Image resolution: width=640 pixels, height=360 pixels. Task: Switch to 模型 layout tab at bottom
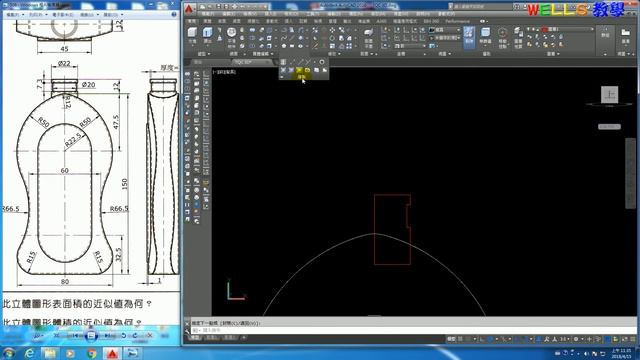click(196, 338)
